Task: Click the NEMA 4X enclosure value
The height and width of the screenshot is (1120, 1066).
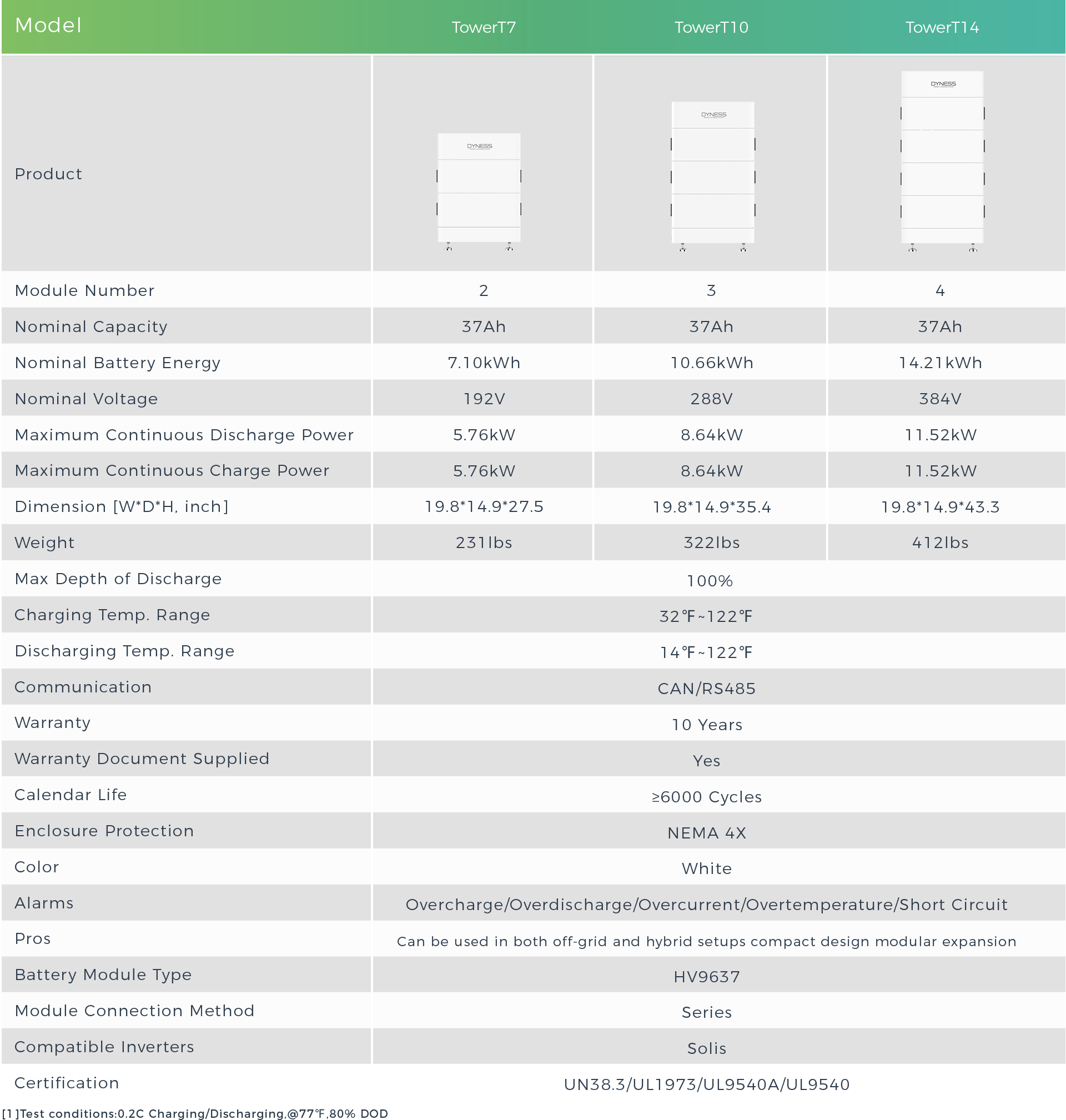Action: (706, 833)
